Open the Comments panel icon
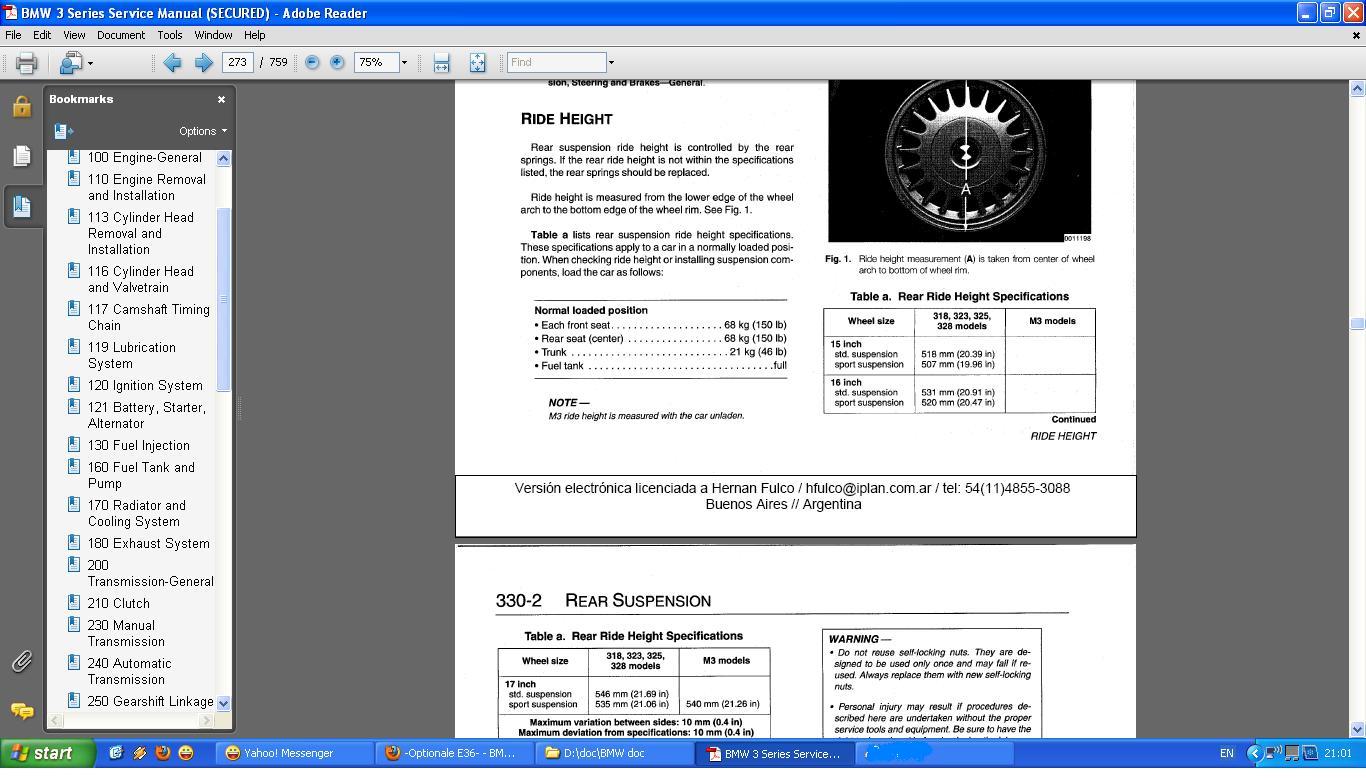Screen dimensions: 1366x778 22,711
